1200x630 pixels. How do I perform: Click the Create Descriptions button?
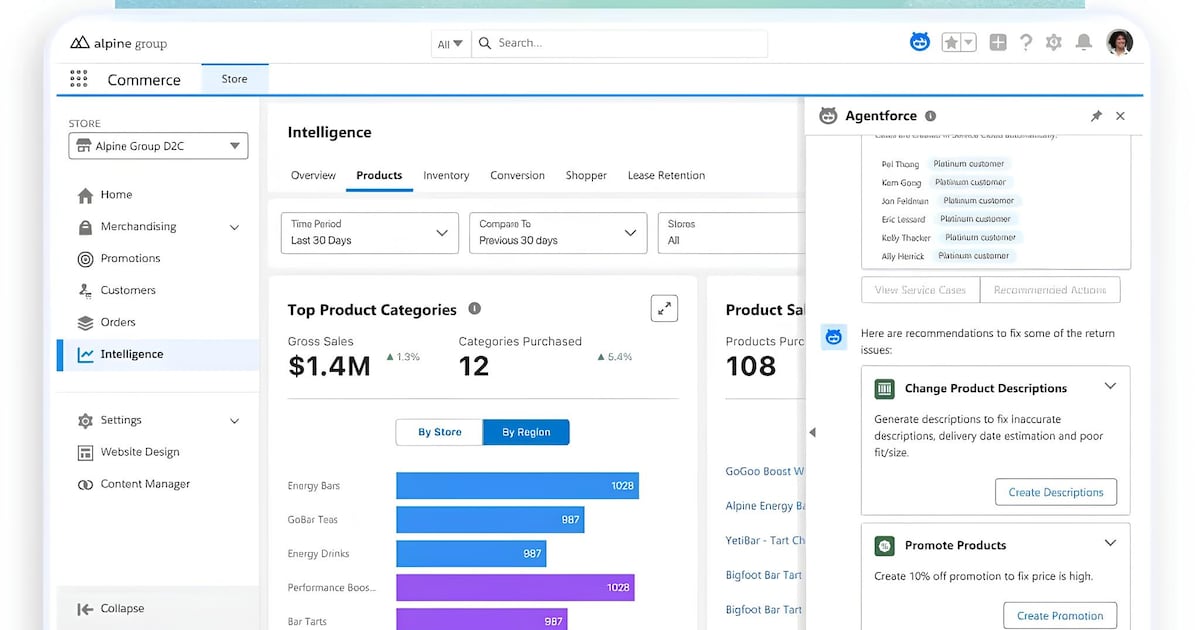pyautogui.click(x=1055, y=492)
